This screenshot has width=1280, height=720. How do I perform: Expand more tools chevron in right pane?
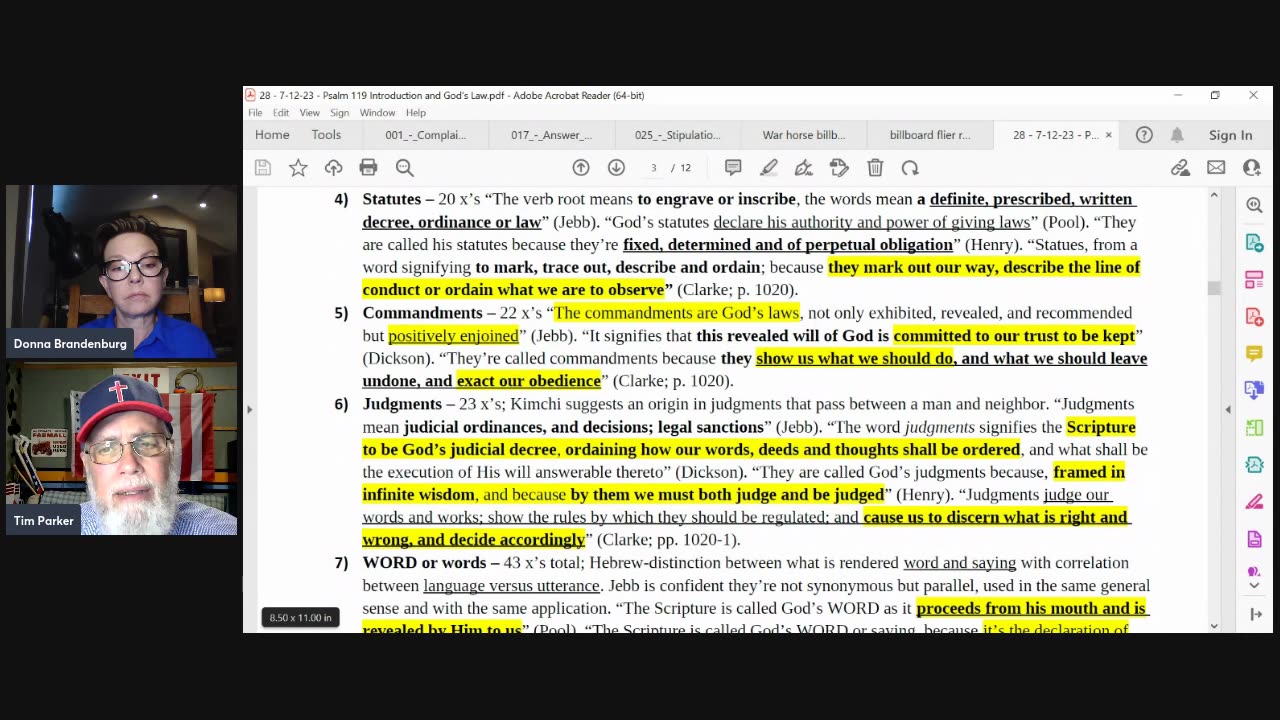(x=1254, y=585)
